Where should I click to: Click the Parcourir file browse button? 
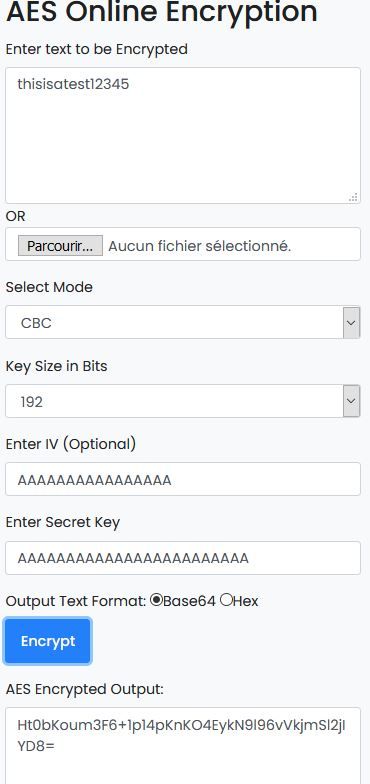coord(60,246)
